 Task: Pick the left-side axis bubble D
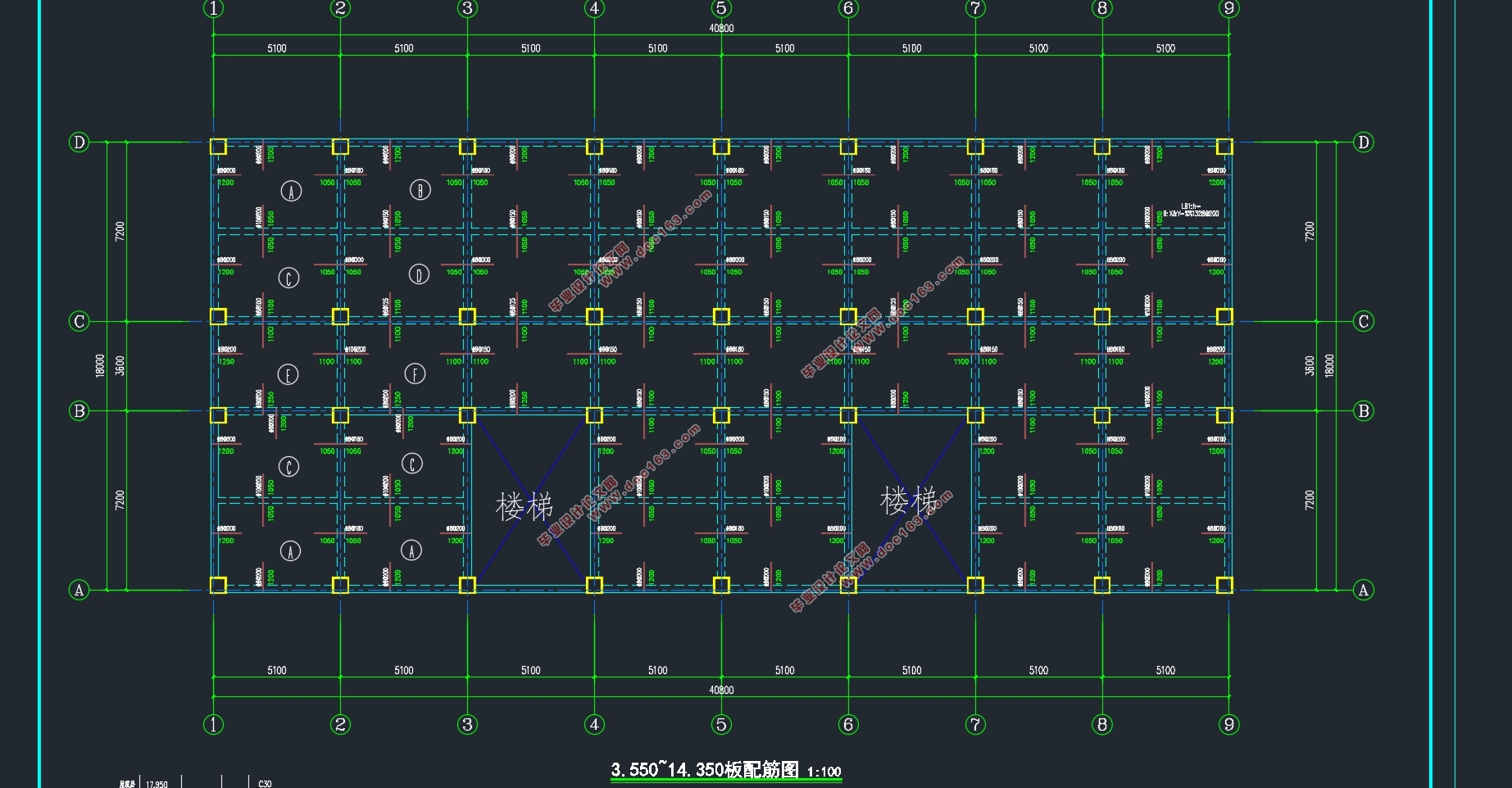click(x=79, y=143)
